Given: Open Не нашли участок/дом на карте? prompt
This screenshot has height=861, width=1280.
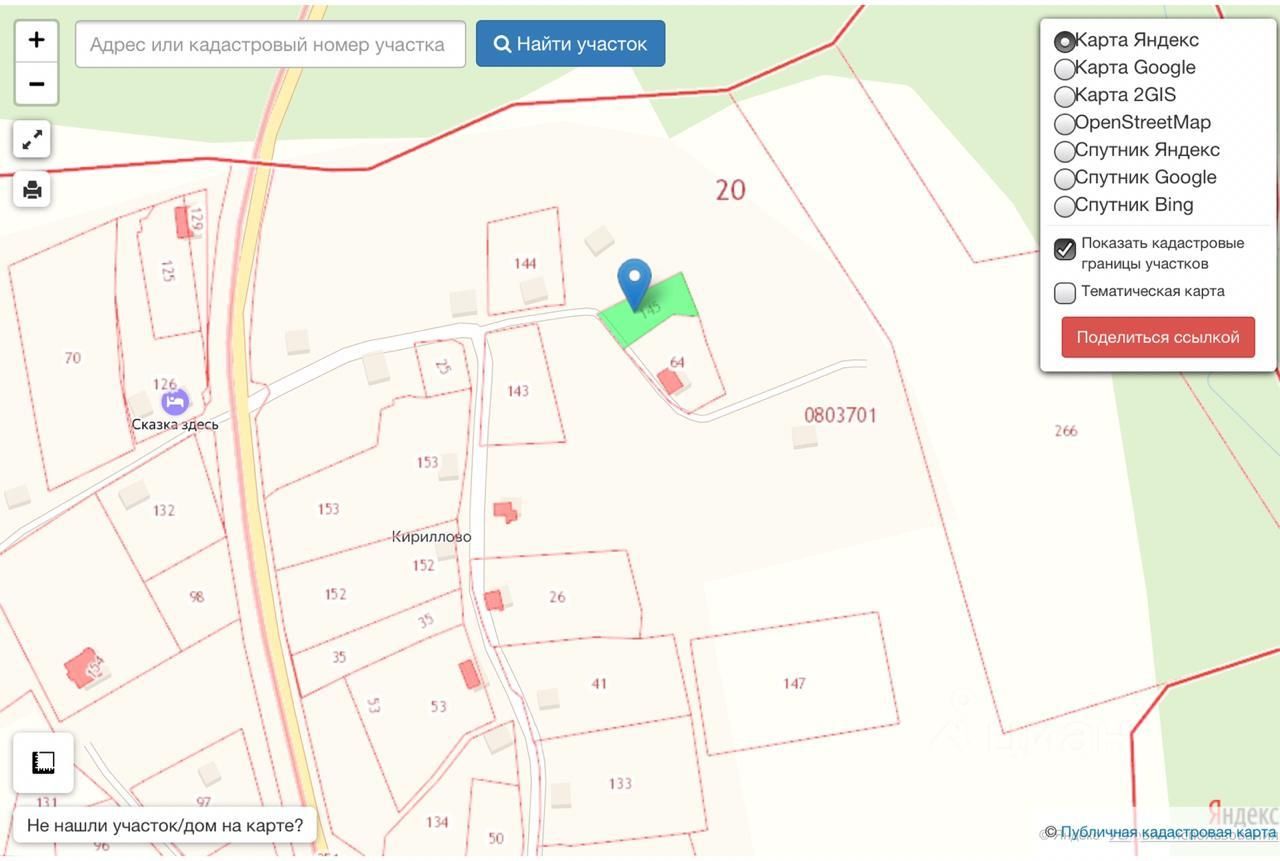Looking at the screenshot, I should (x=165, y=826).
